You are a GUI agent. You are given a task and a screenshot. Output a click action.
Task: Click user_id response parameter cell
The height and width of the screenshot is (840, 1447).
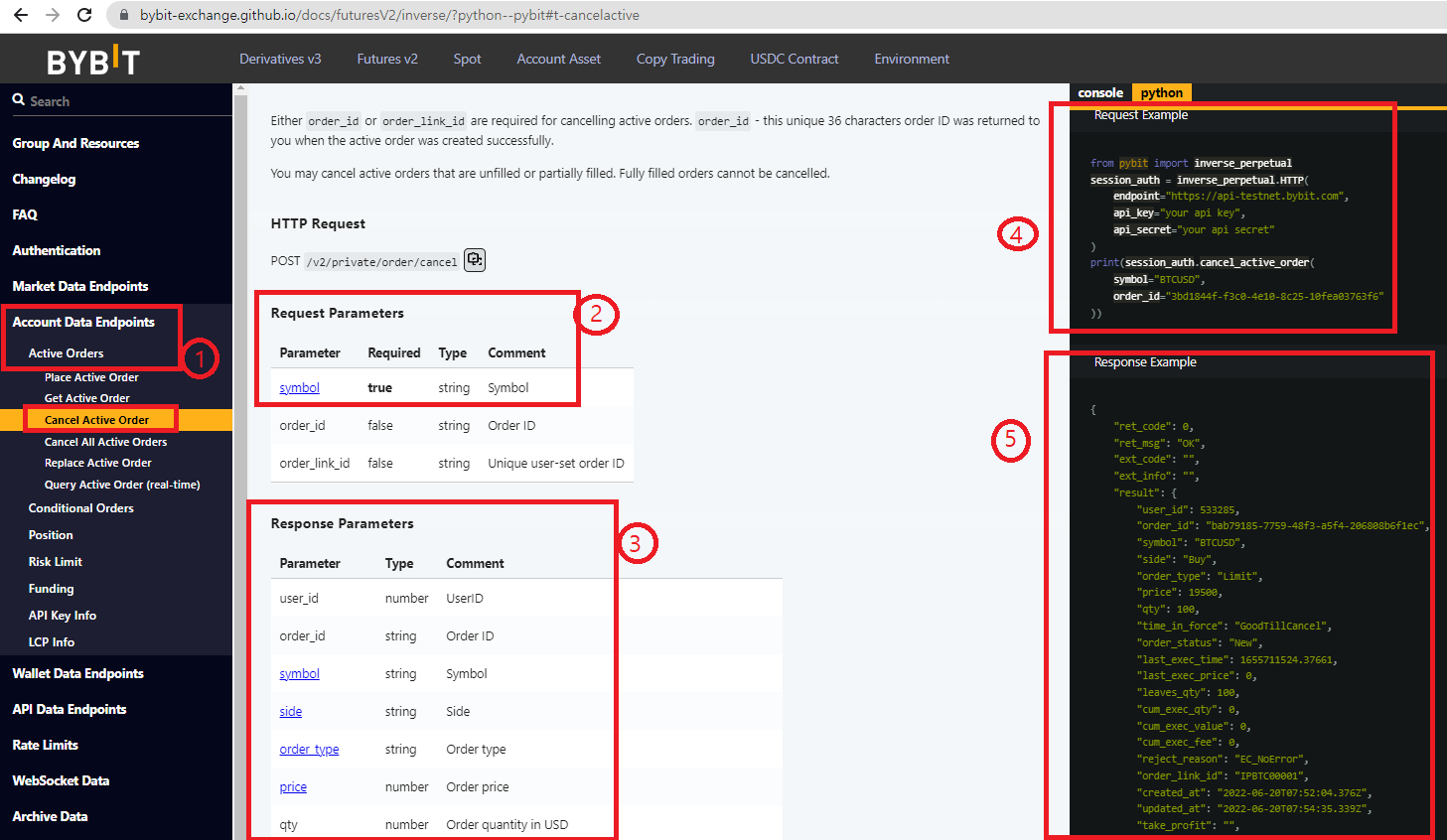(x=299, y=599)
